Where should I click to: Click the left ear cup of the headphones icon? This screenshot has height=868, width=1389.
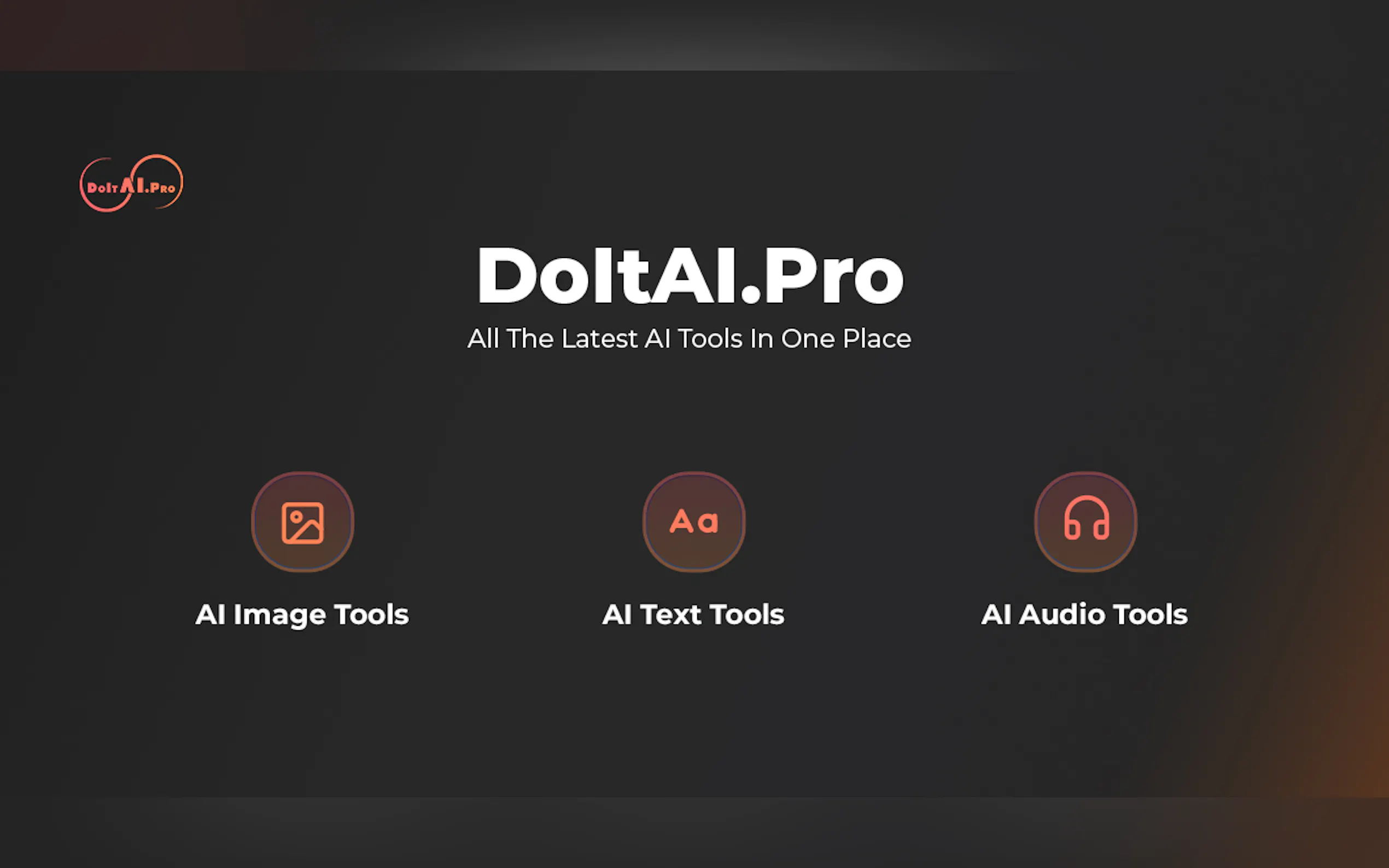point(1072,529)
